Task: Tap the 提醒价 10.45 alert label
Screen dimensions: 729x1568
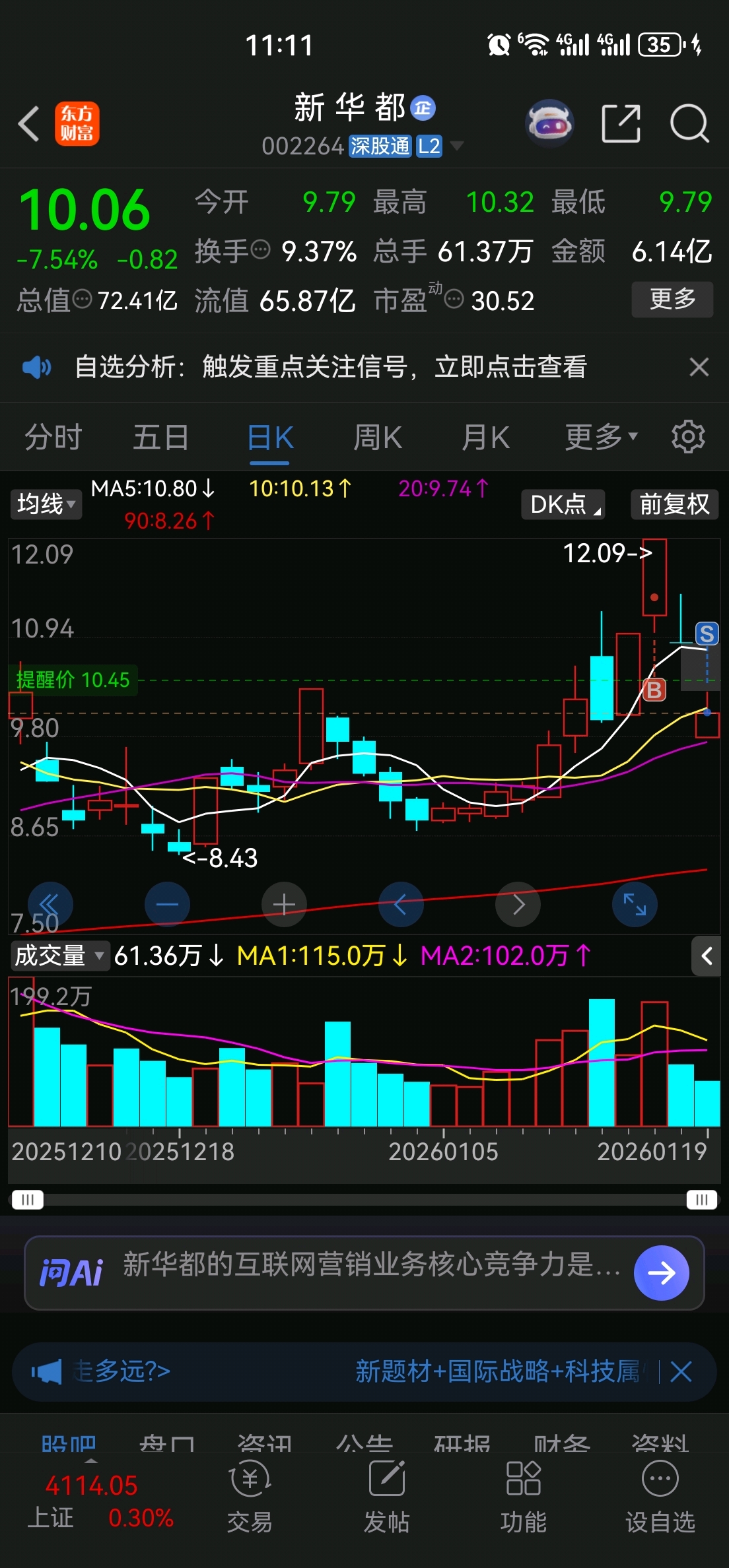Action: [x=73, y=680]
